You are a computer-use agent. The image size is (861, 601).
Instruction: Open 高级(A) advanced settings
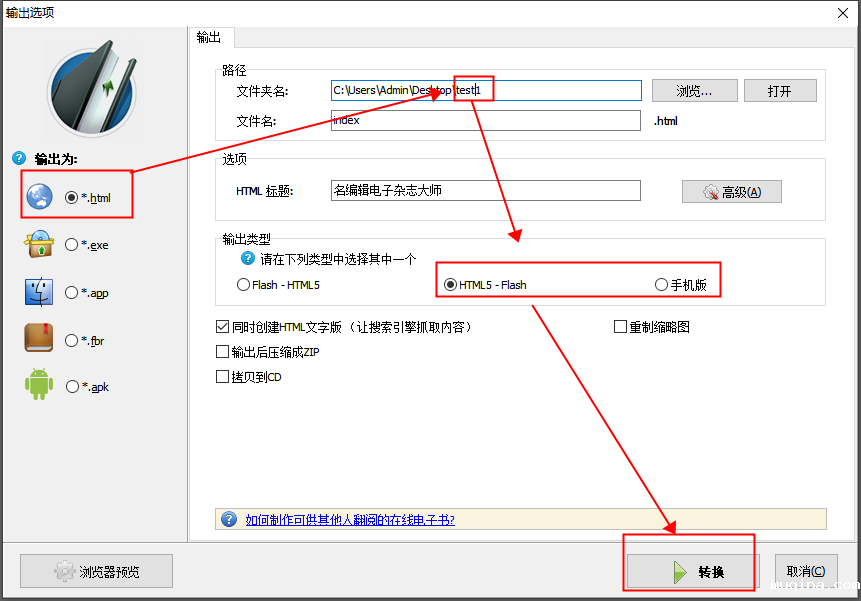tap(731, 192)
